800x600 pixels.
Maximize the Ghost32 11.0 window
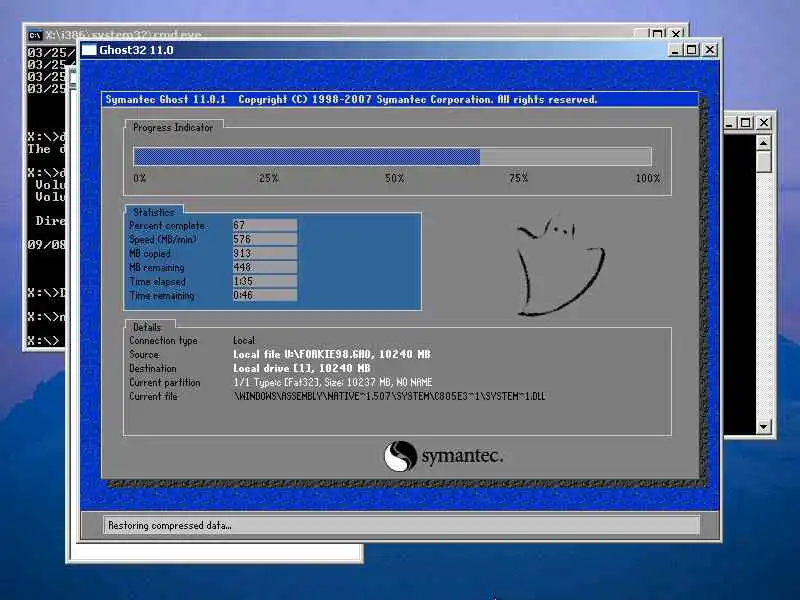(692, 50)
